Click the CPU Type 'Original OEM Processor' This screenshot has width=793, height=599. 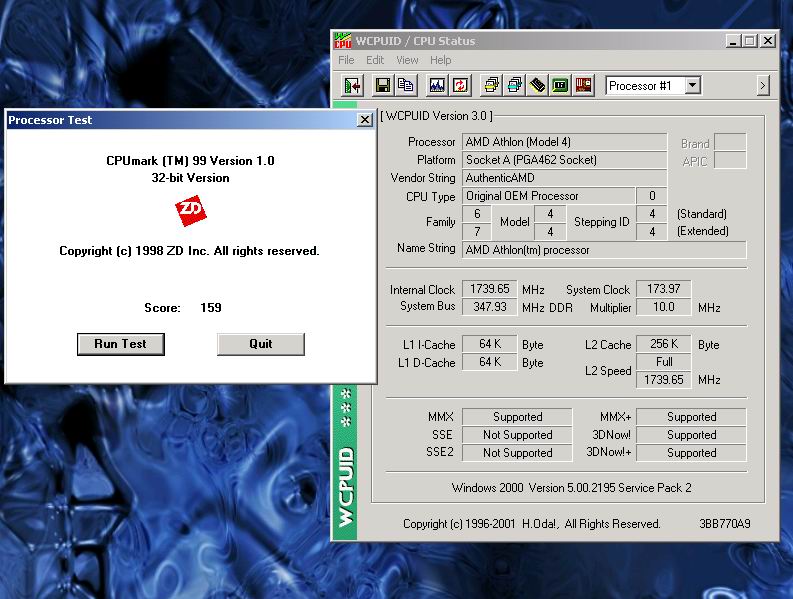click(x=549, y=196)
